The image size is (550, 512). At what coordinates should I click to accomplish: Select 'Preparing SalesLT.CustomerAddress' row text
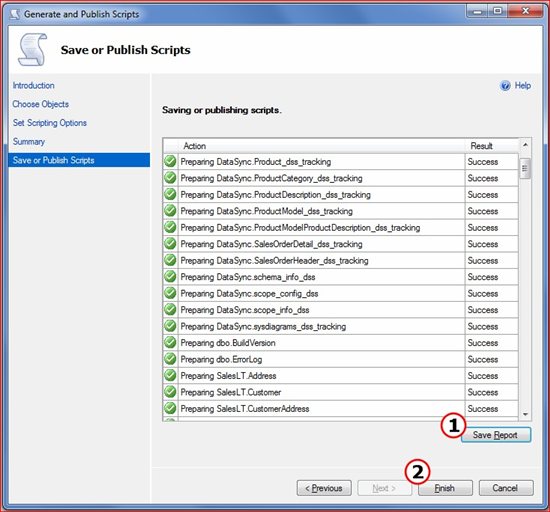click(x=245, y=409)
